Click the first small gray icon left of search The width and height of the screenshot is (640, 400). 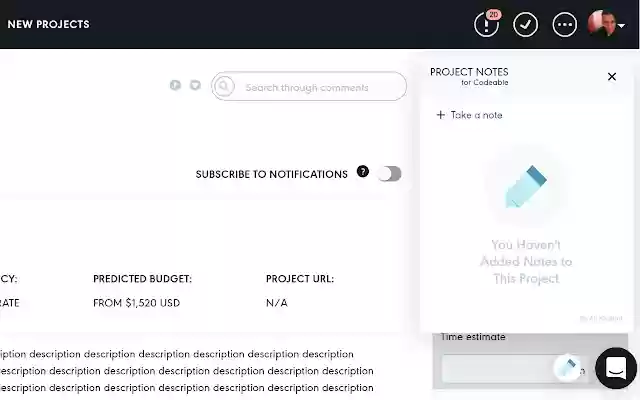175,85
